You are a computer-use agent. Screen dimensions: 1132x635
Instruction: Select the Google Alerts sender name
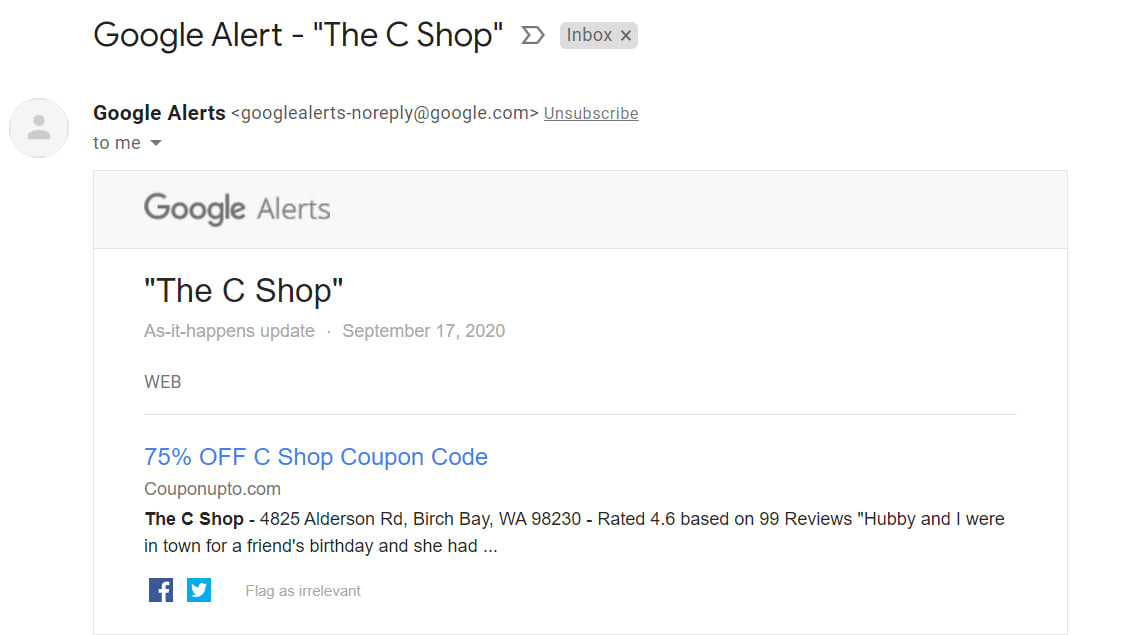[160, 113]
